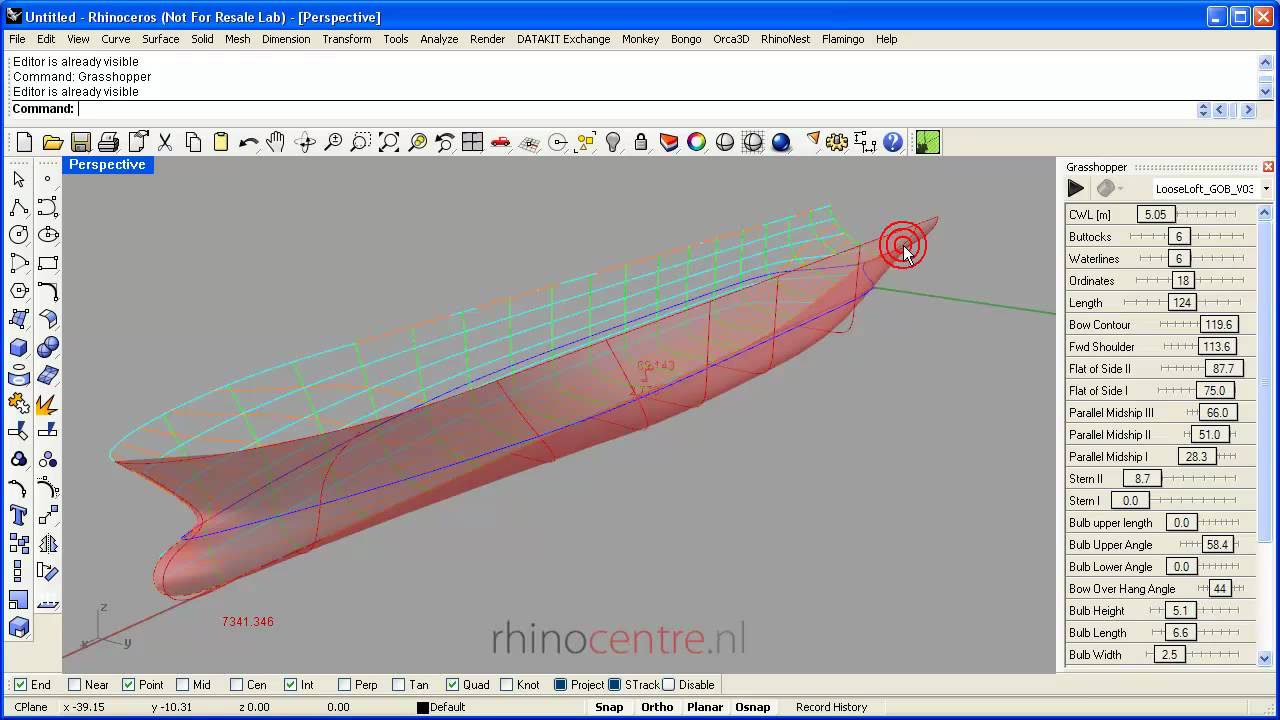Toggle the Mid osnap checkbox
The width and height of the screenshot is (1280, 720).
coord(182,685)
